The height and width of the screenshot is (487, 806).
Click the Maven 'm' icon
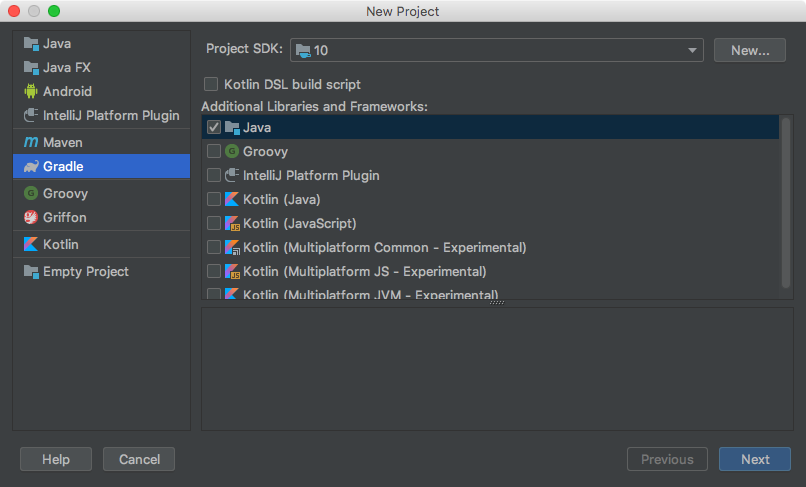click(31, 143)
